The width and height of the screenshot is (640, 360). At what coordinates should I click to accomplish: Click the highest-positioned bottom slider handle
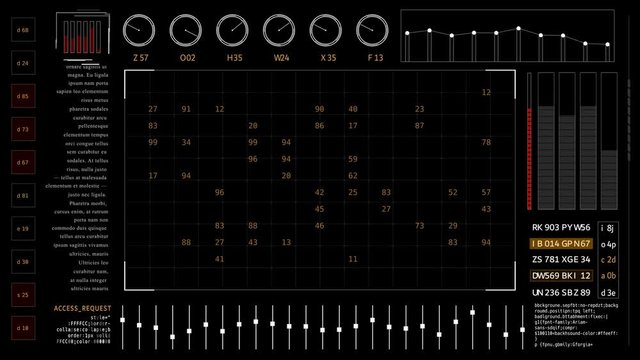click(472, 312)
